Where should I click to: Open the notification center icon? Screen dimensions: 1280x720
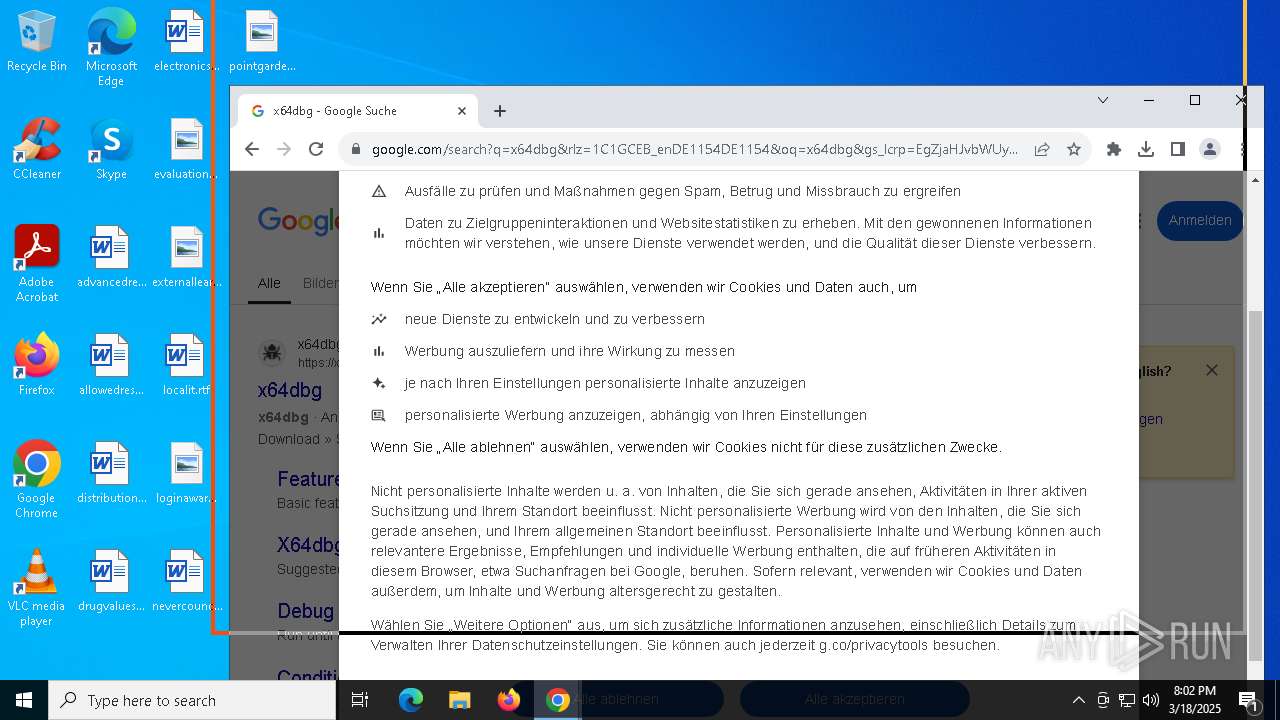(x=1249, y=700)
